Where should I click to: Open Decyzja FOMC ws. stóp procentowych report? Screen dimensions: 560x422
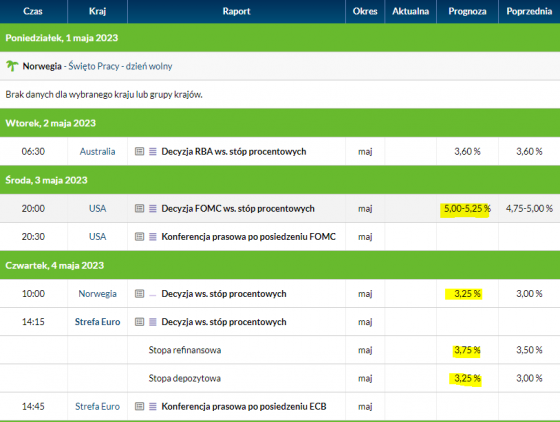(238, 208)
